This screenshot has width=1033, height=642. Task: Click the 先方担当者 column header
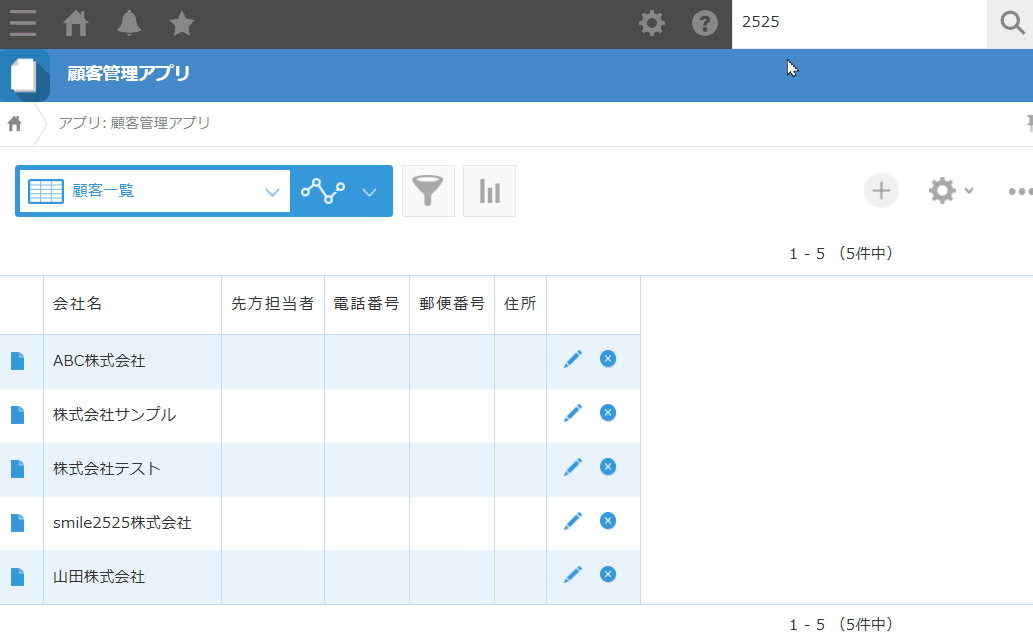coord(273,303)
